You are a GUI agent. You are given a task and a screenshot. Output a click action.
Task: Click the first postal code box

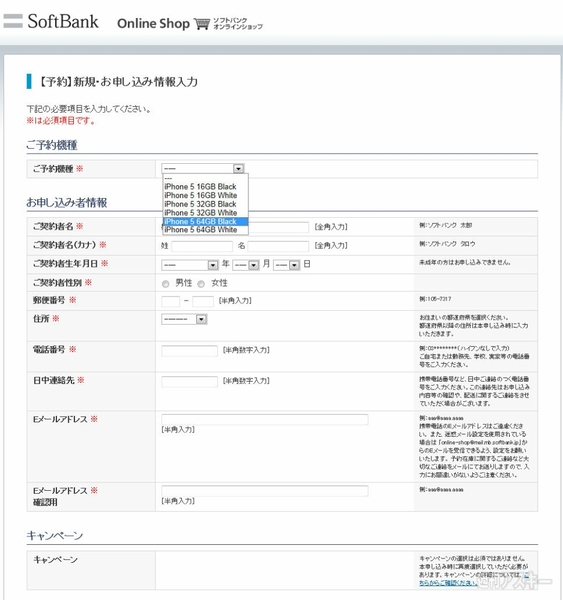[171, 302]
